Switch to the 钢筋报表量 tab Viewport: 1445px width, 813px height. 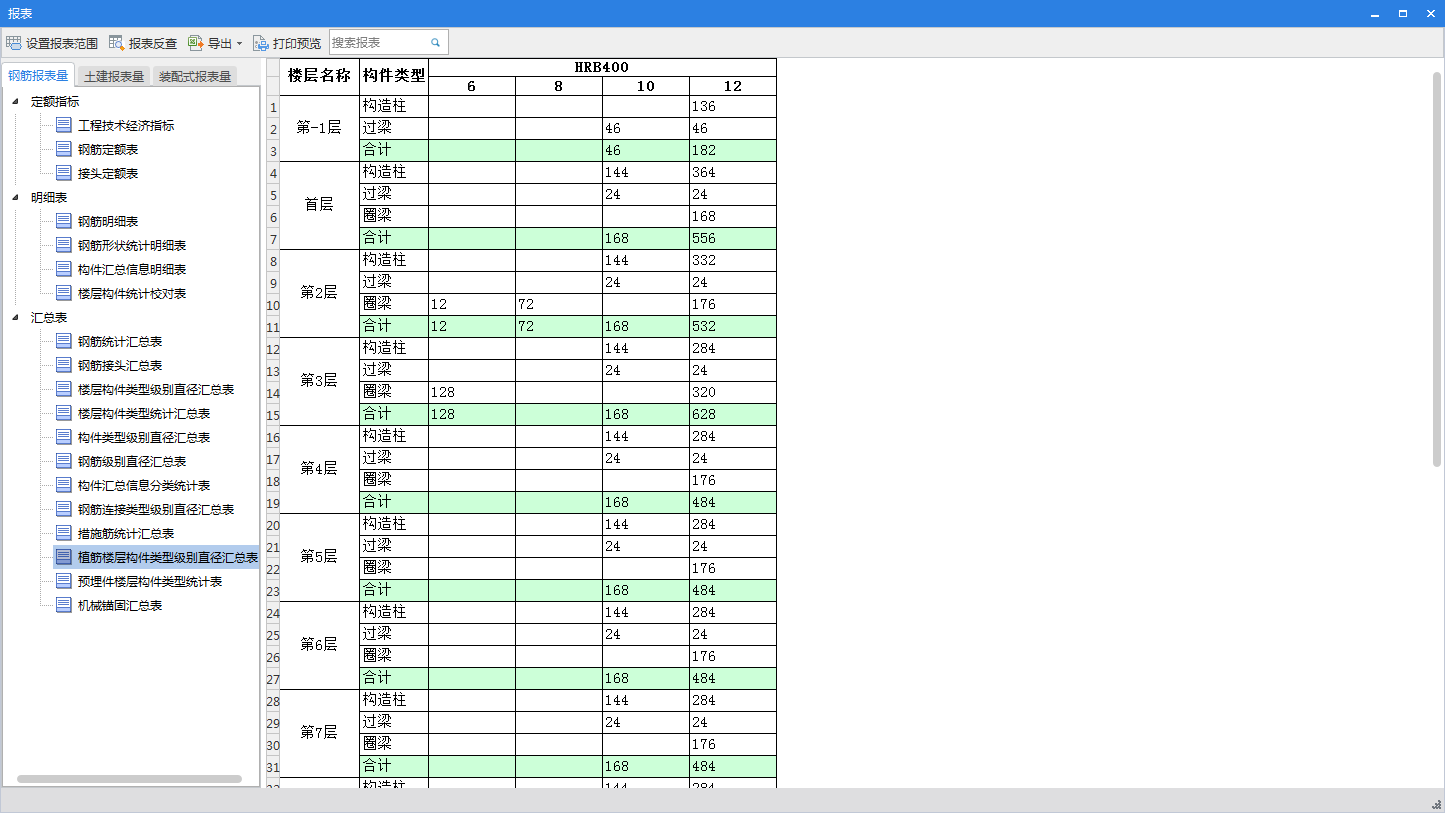coord(38,75)
